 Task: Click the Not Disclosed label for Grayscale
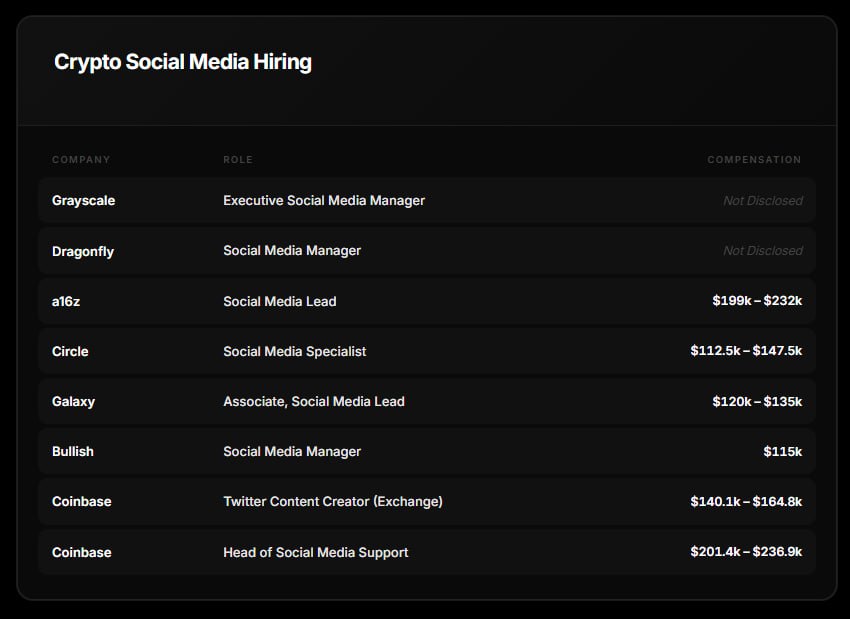(x=764, y=200)
